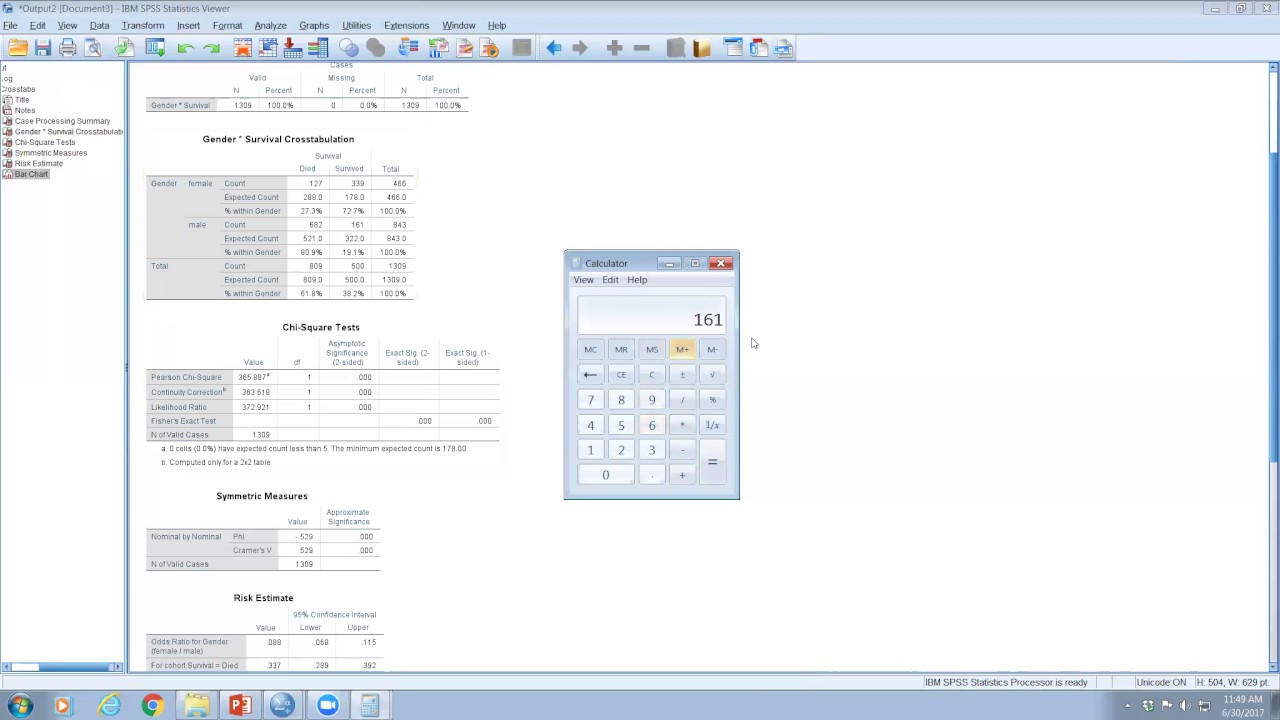Select Symmetric Measures in outline pane
1280x720 pixels.
(50, 153)
